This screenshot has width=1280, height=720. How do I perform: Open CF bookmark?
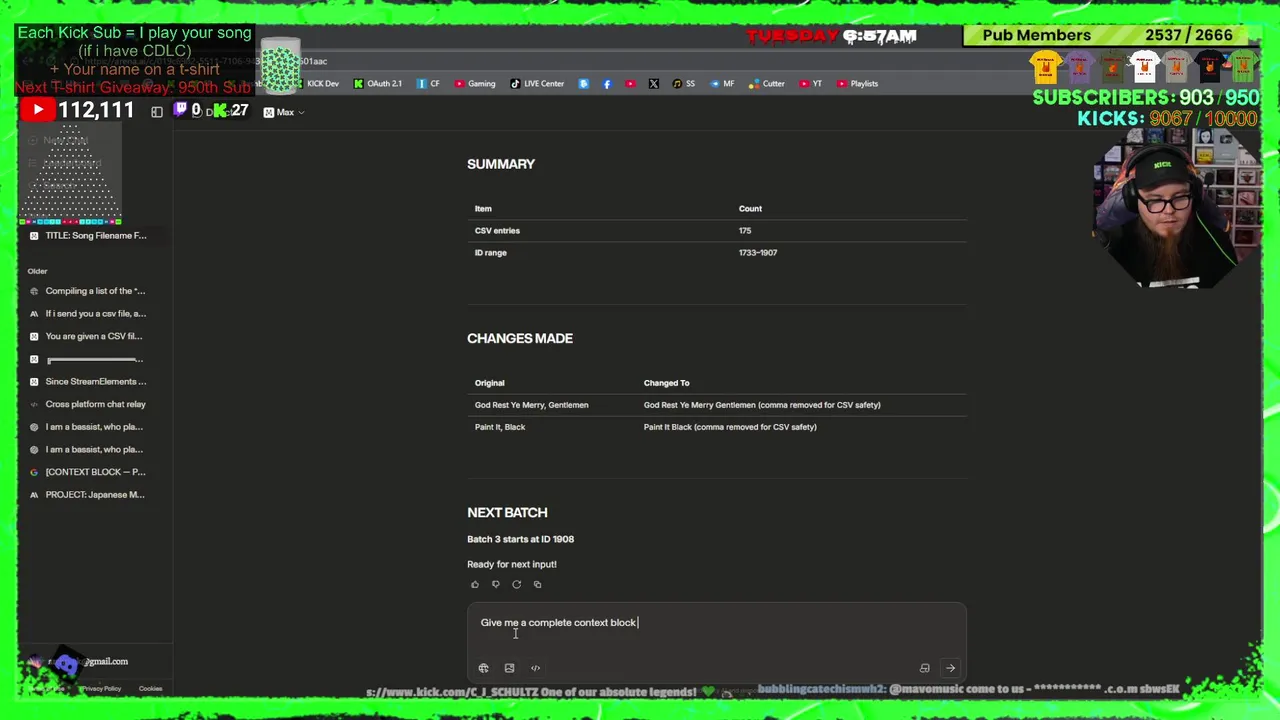tap(428, 84)
